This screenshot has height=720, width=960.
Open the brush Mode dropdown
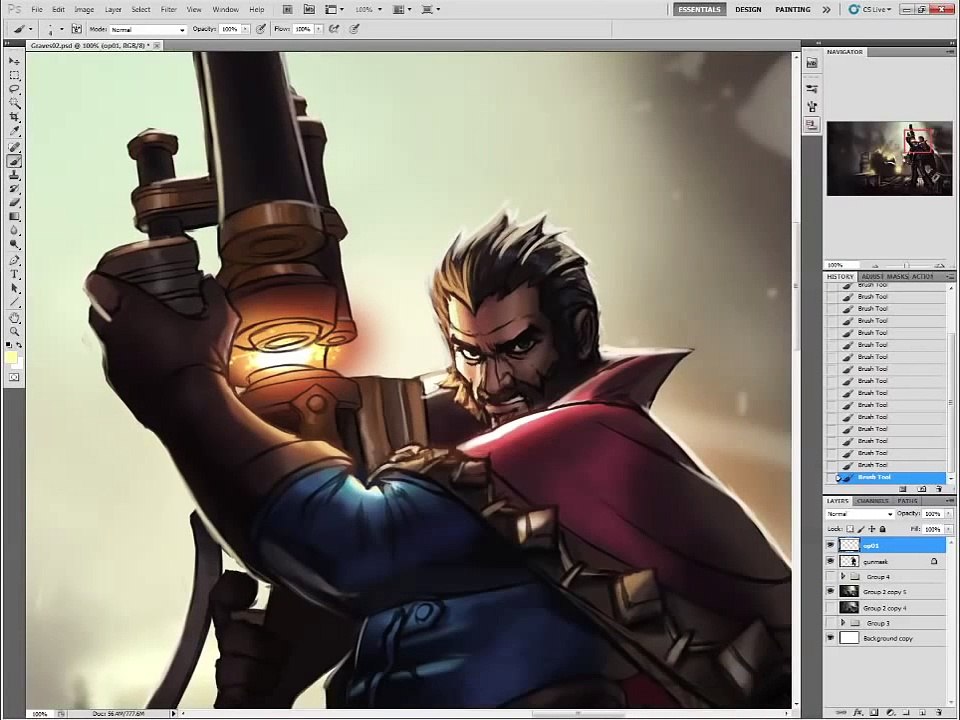pyautogui.click(x=148, y=29)
